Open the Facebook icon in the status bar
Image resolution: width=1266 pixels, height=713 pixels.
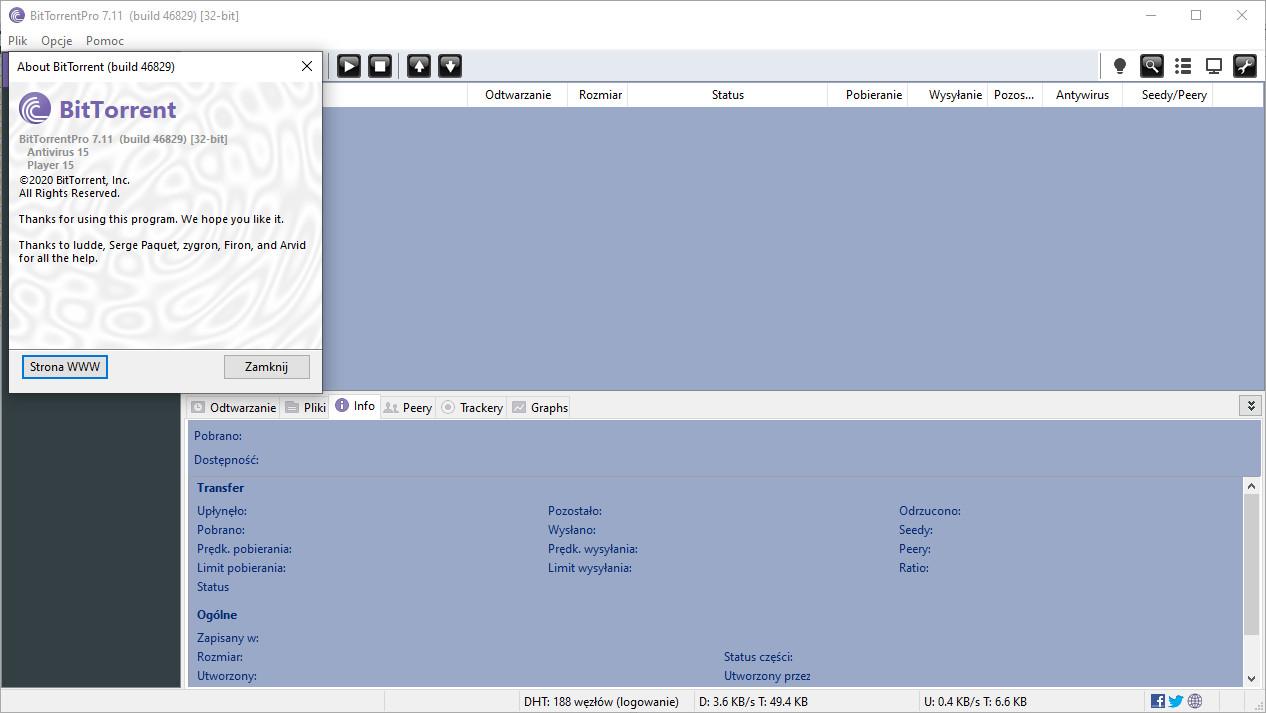(1158, 702)
